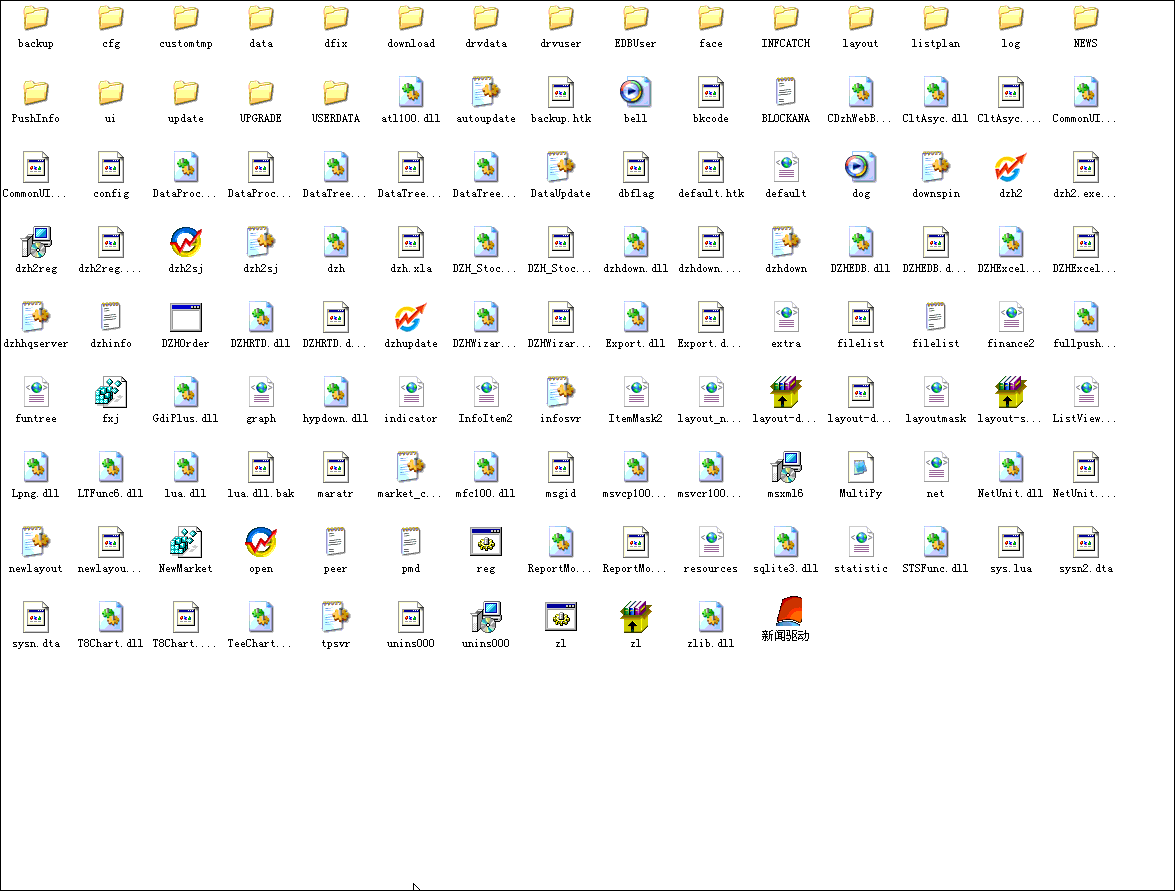Click the funtree web document icon
Screen dimensions: 1175x891
[x=36, y=392]
